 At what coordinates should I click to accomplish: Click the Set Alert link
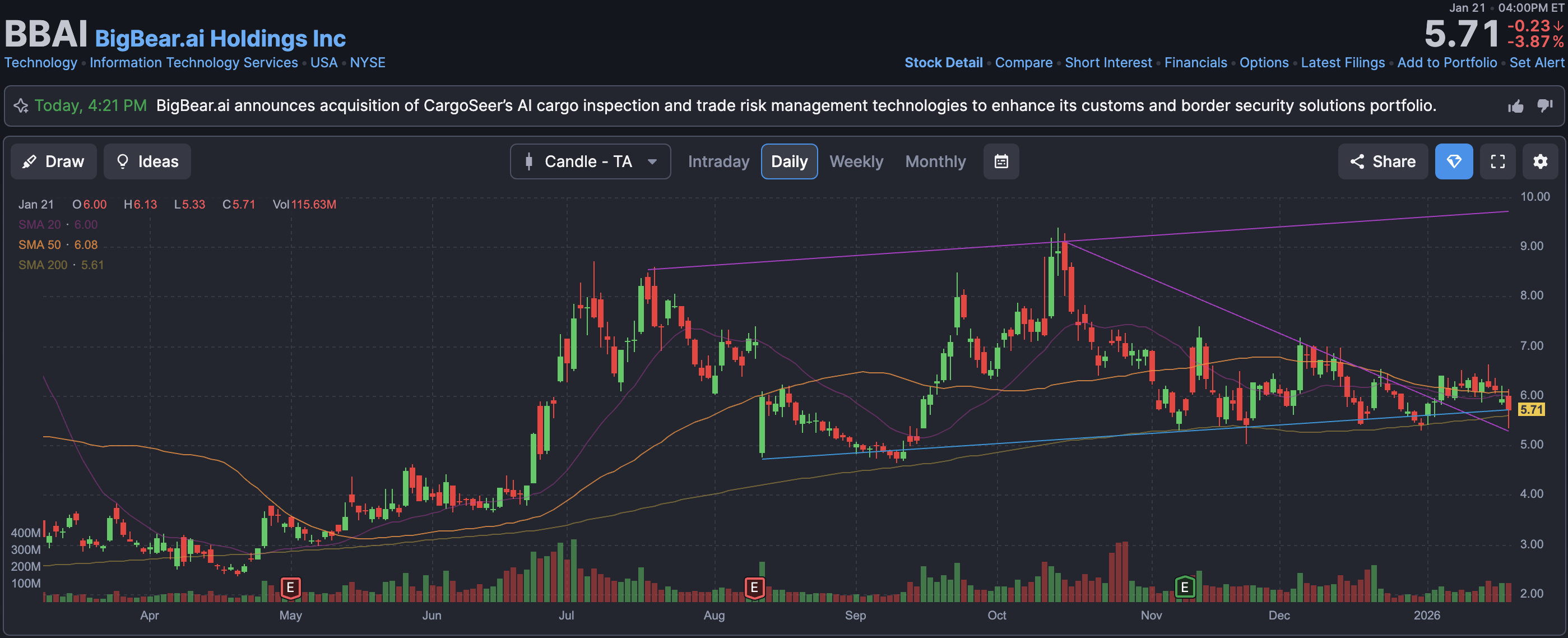[1535, 63]
